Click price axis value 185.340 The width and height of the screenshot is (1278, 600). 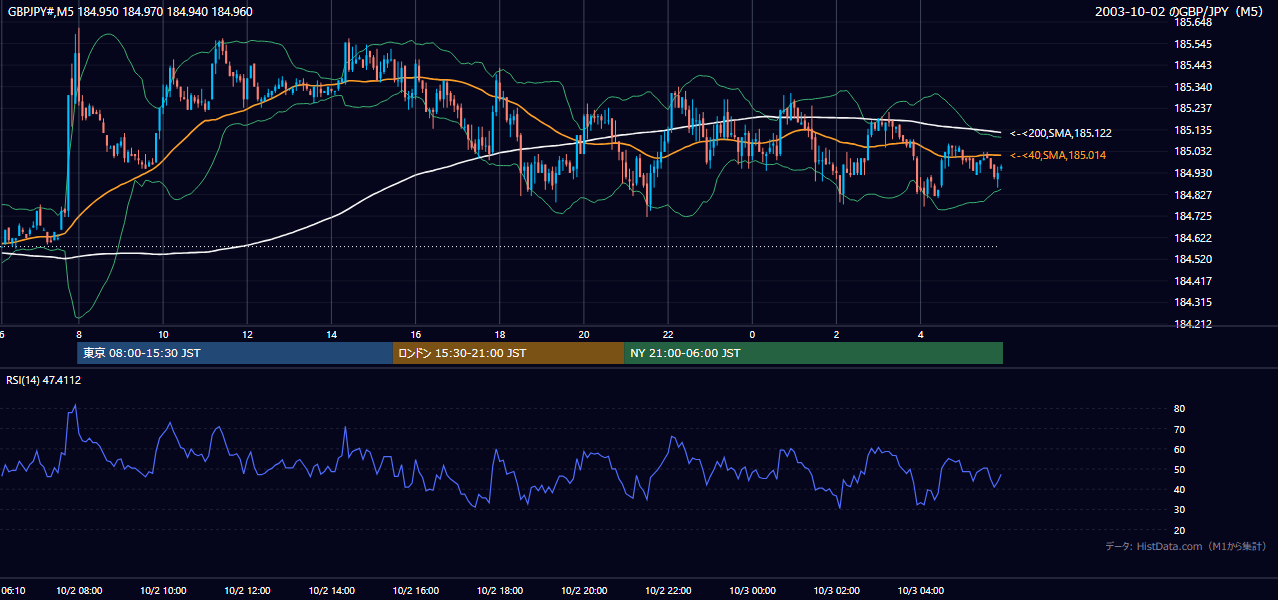[x=1193, y=87]
